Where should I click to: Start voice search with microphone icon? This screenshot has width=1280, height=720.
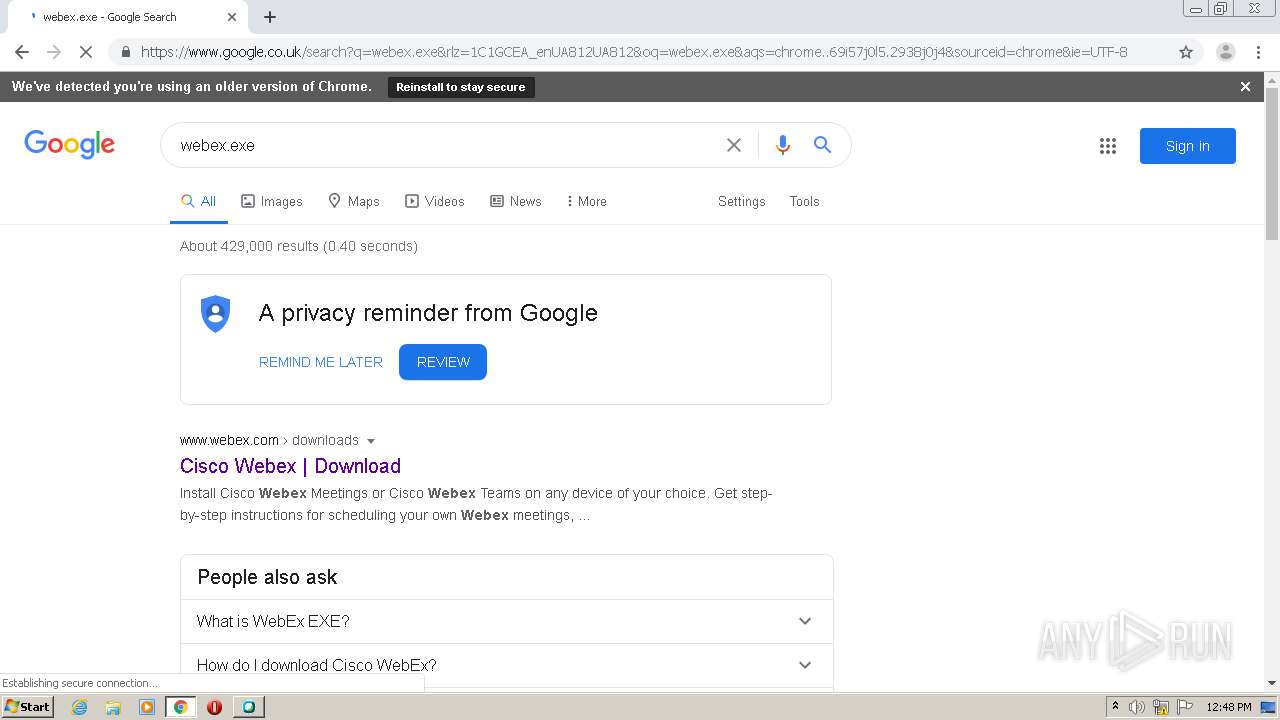(x=783, y=145)
